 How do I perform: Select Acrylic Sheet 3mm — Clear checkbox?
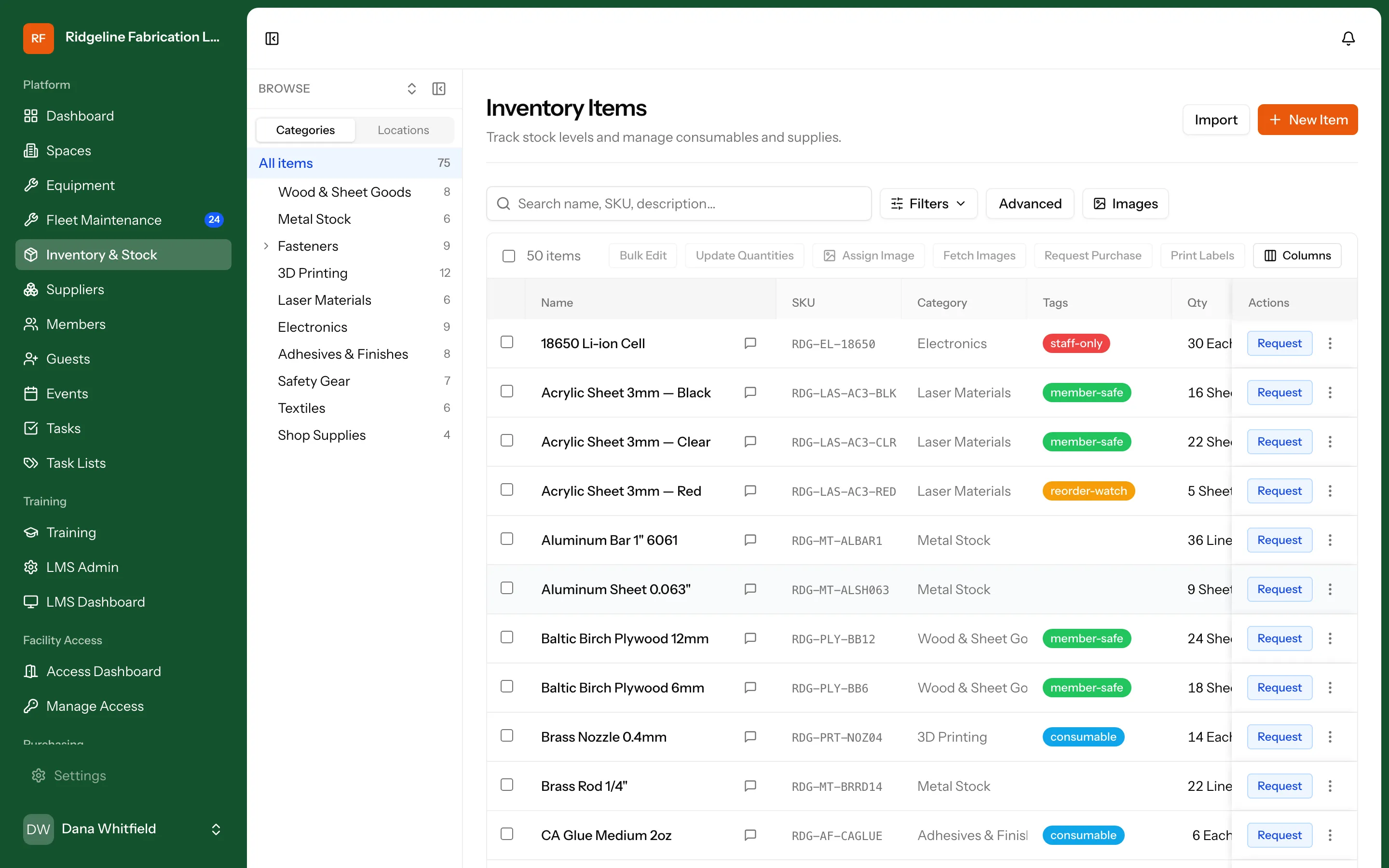point(507,441)
